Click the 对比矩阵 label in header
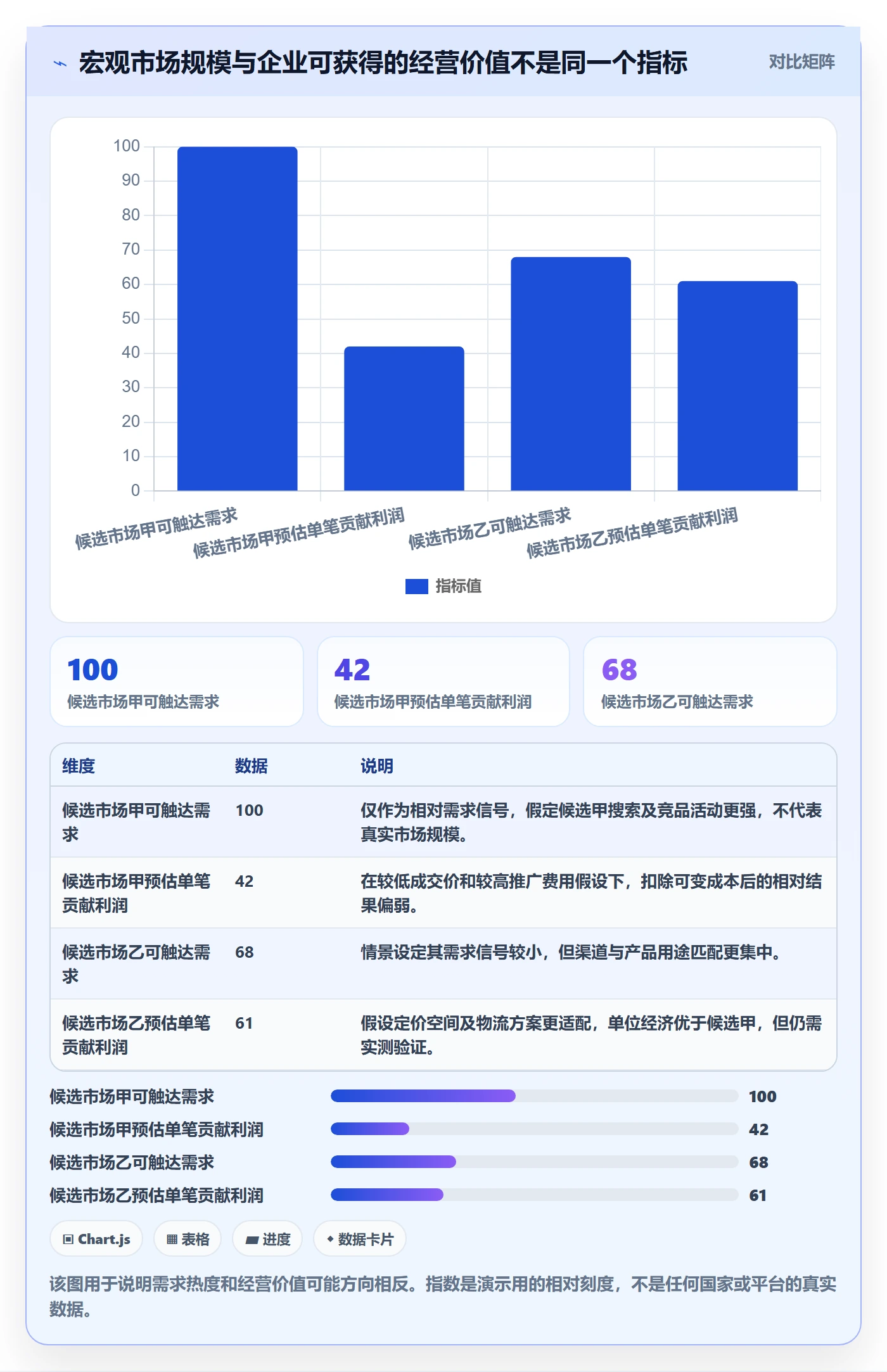Screen dimensions: 887x1372 [x=801, y=62]
